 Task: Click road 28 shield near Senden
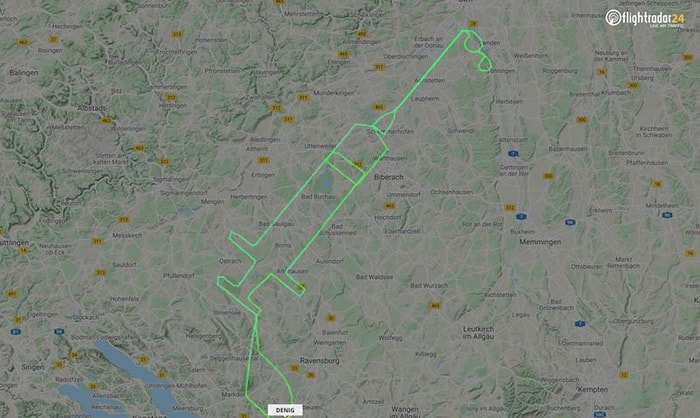(473, 23)
